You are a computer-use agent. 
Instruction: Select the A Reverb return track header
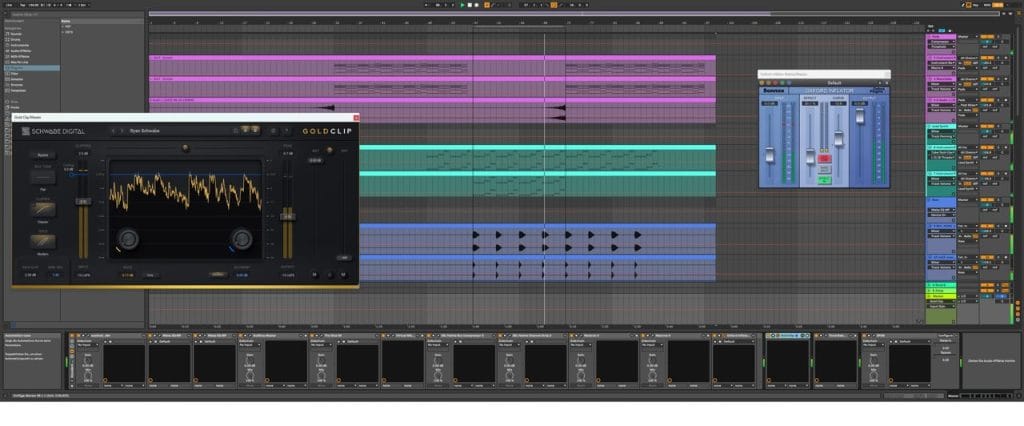point(940,286)
